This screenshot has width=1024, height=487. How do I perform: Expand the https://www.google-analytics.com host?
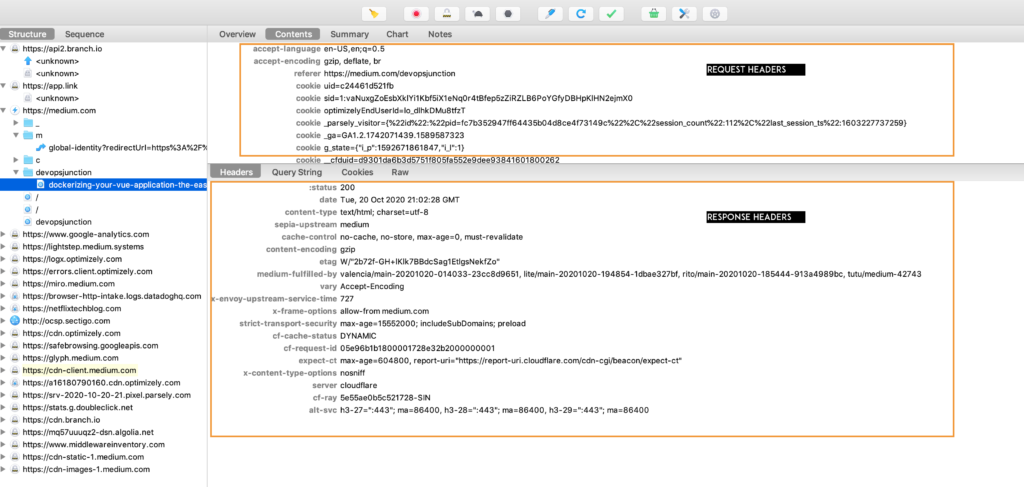point(6,233)
